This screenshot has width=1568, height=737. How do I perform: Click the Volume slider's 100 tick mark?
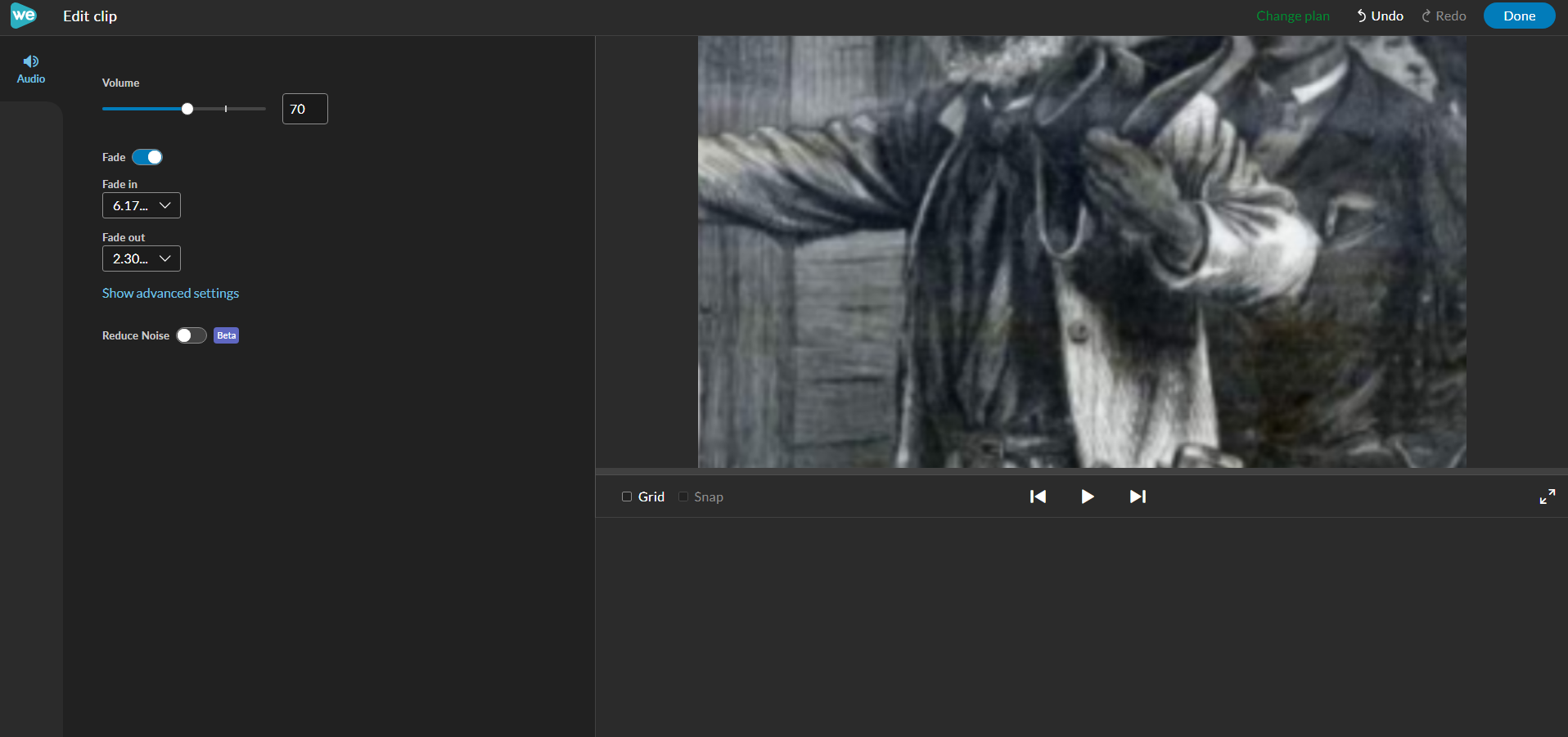pos(226,109)
